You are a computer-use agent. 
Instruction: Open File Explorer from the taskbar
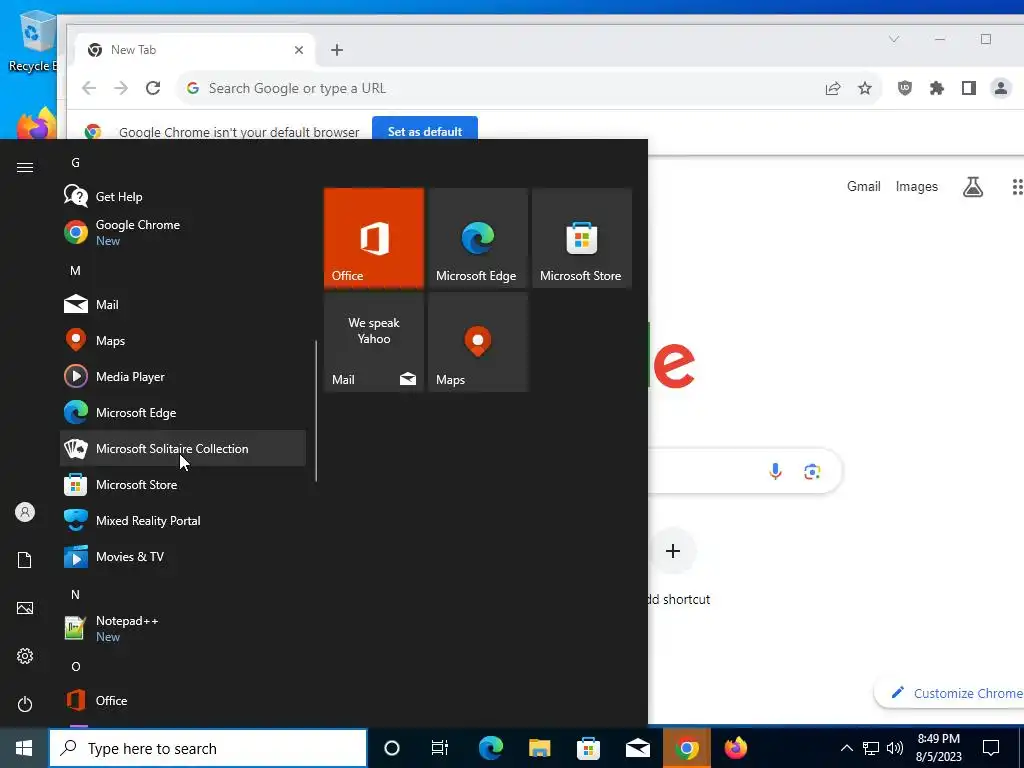coord(539,748)
